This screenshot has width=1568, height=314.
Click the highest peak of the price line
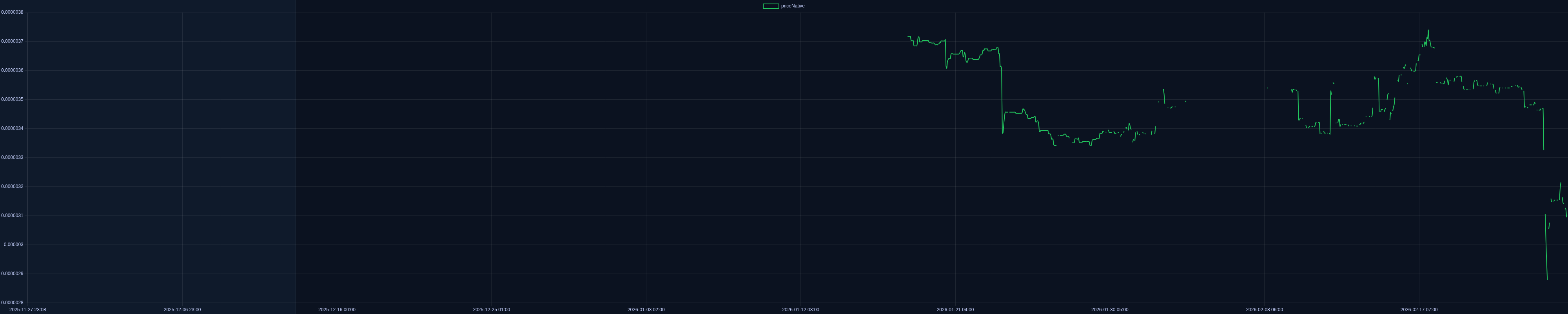point(1428,31)
